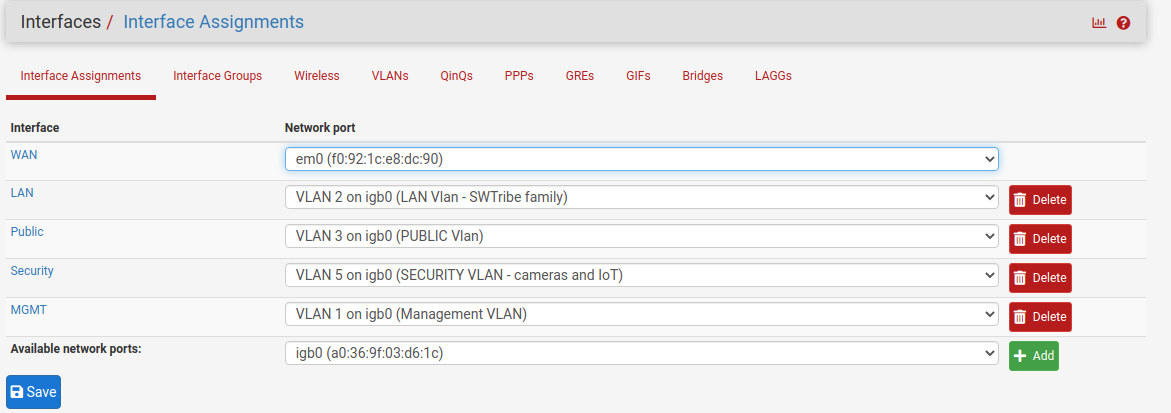The image size is (1171, 413).
Task: Delete the MGMT interface assignment
Action: (1040, 317)
